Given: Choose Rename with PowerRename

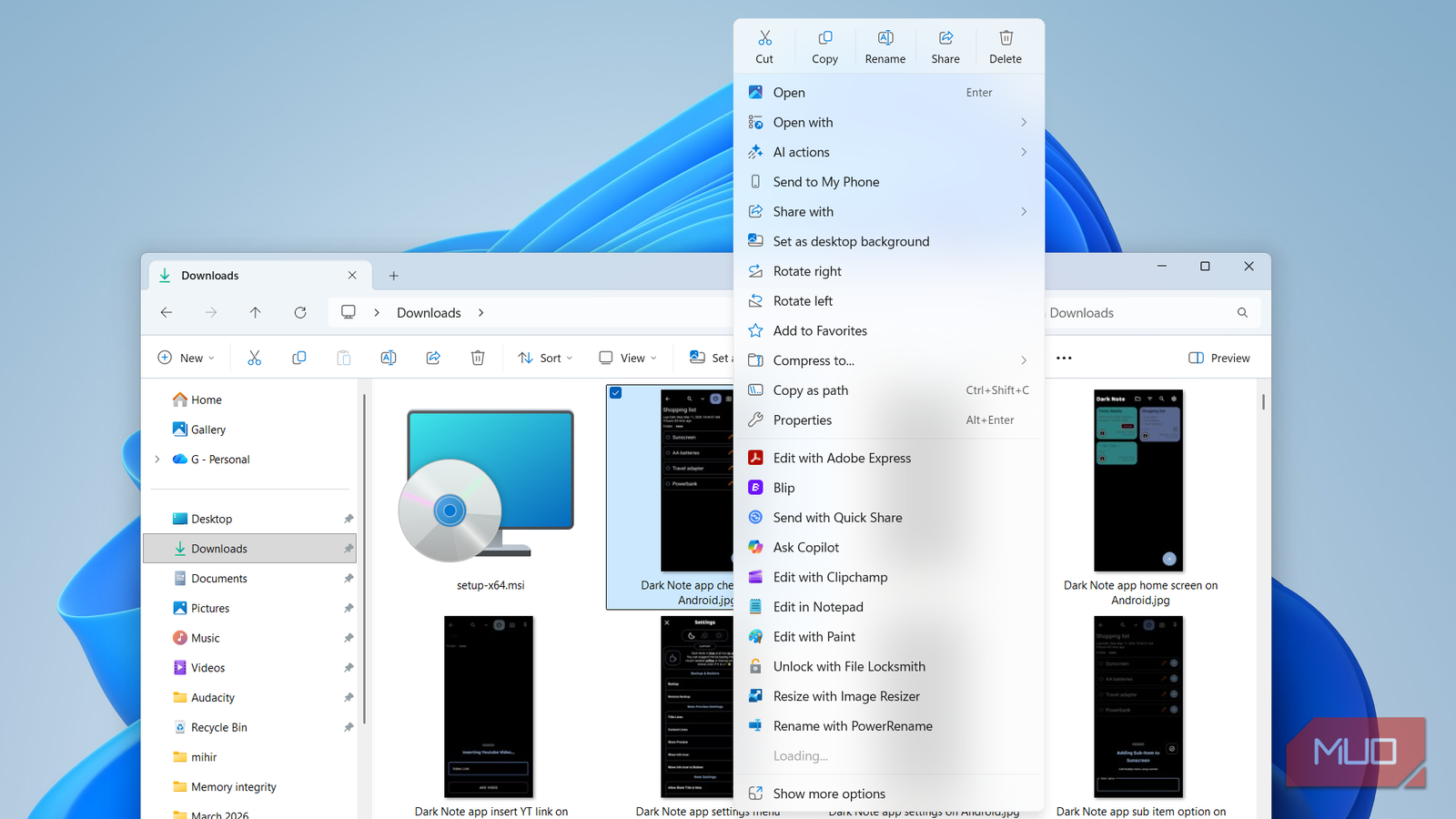Looking at the screenshot, I should (889, 726).
